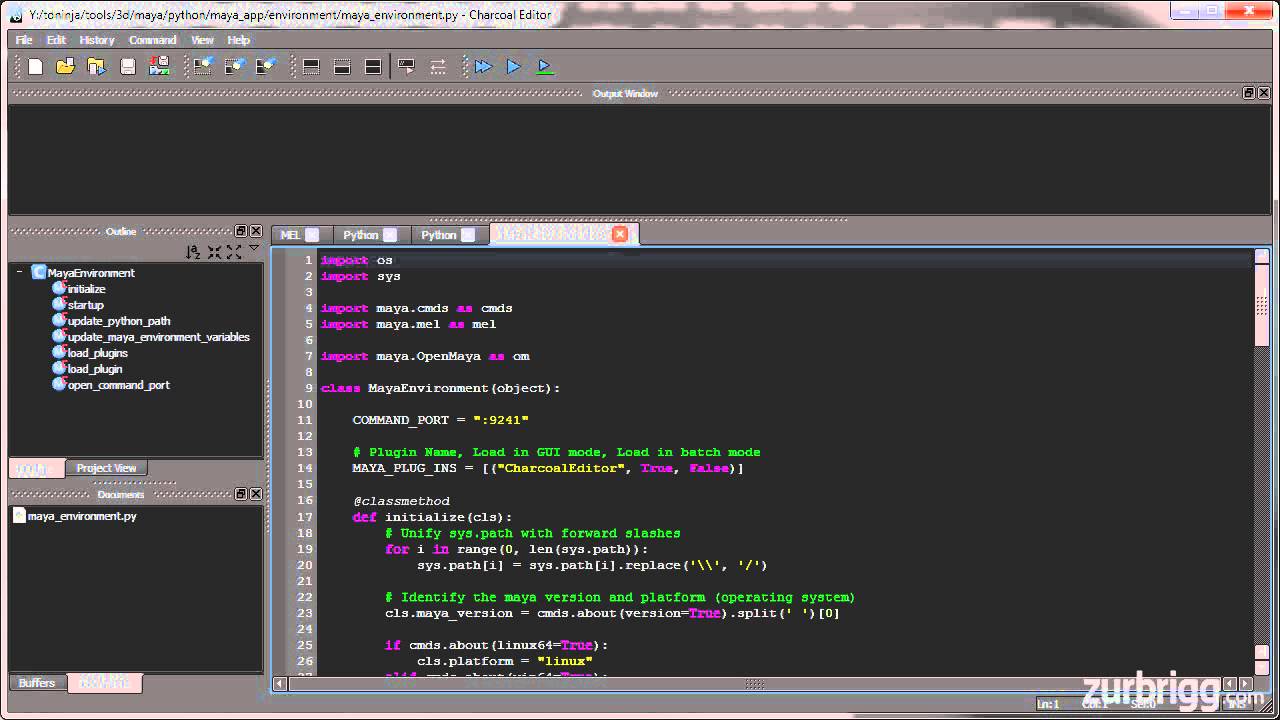Click the play icon with green underline
This screenshot has width=1280, height=720.
(x=545, y=67)
